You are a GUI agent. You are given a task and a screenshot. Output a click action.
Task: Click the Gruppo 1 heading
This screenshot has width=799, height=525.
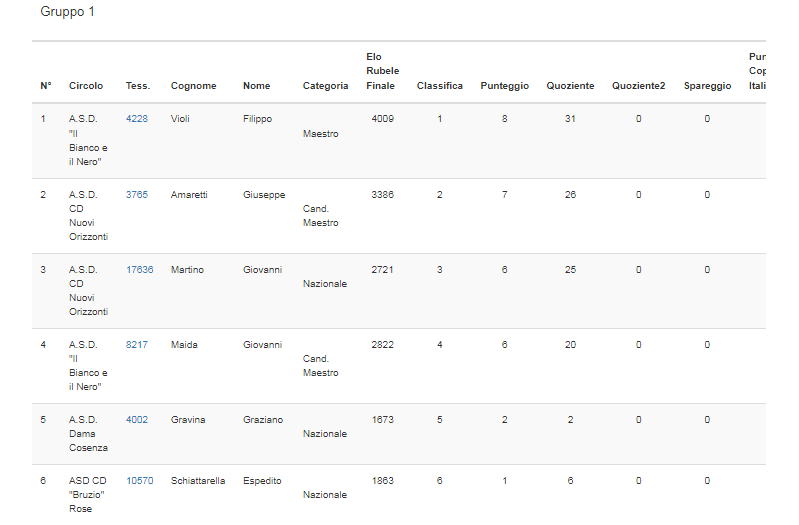click(x=68, y=13)
